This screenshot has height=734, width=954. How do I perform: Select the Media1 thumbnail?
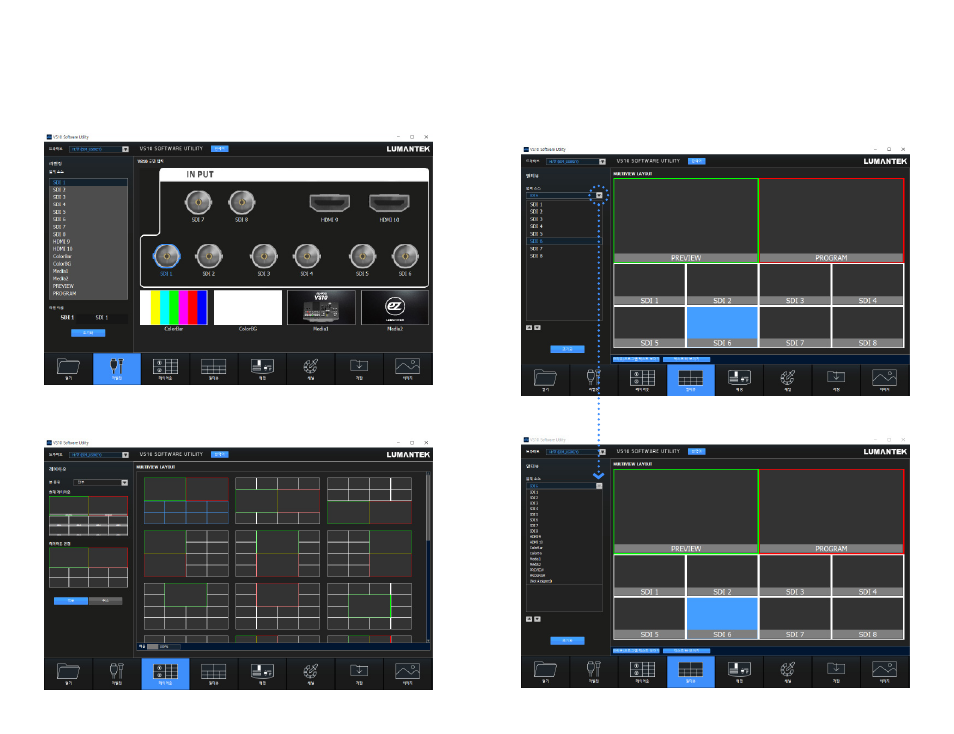click(321, 307)
